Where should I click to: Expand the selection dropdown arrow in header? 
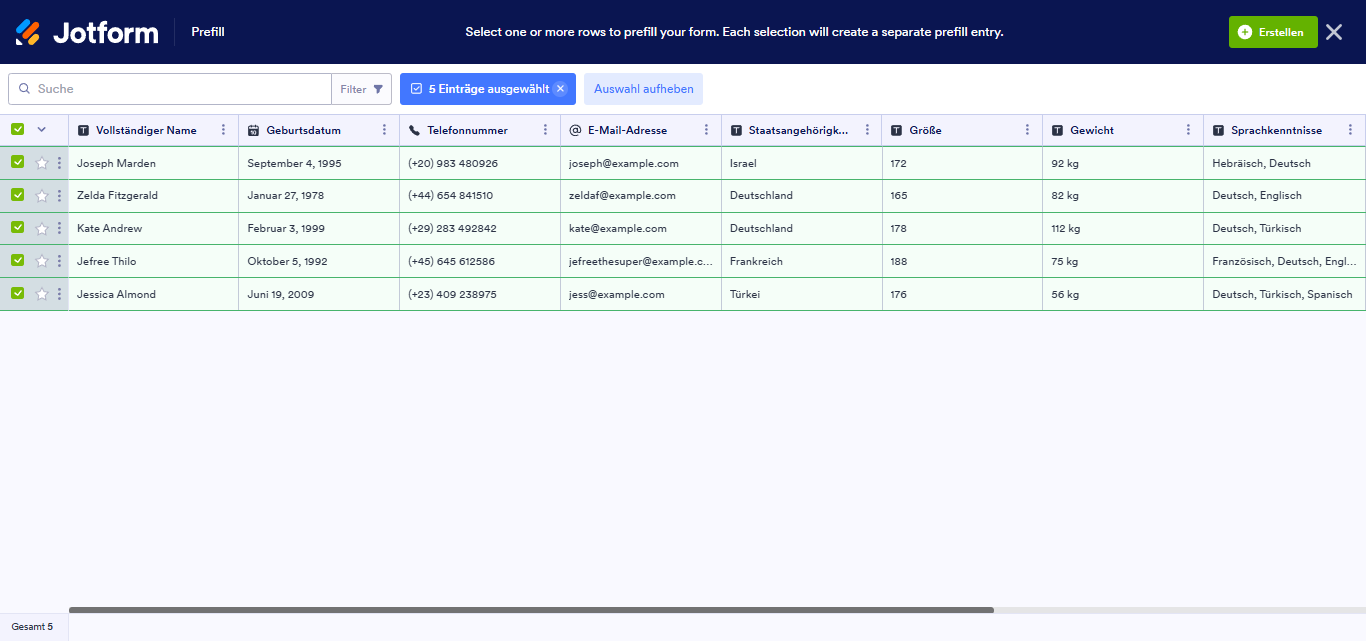click(x=41, y=129)
